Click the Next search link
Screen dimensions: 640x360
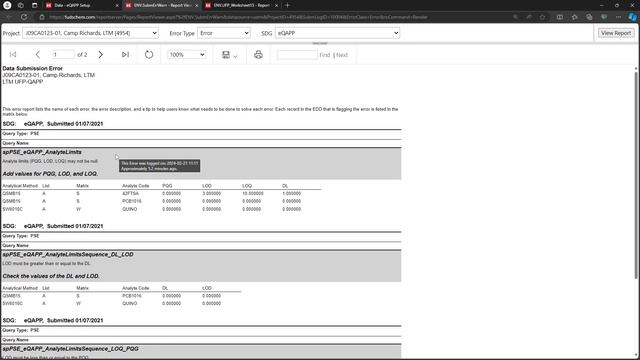(342, 55)
